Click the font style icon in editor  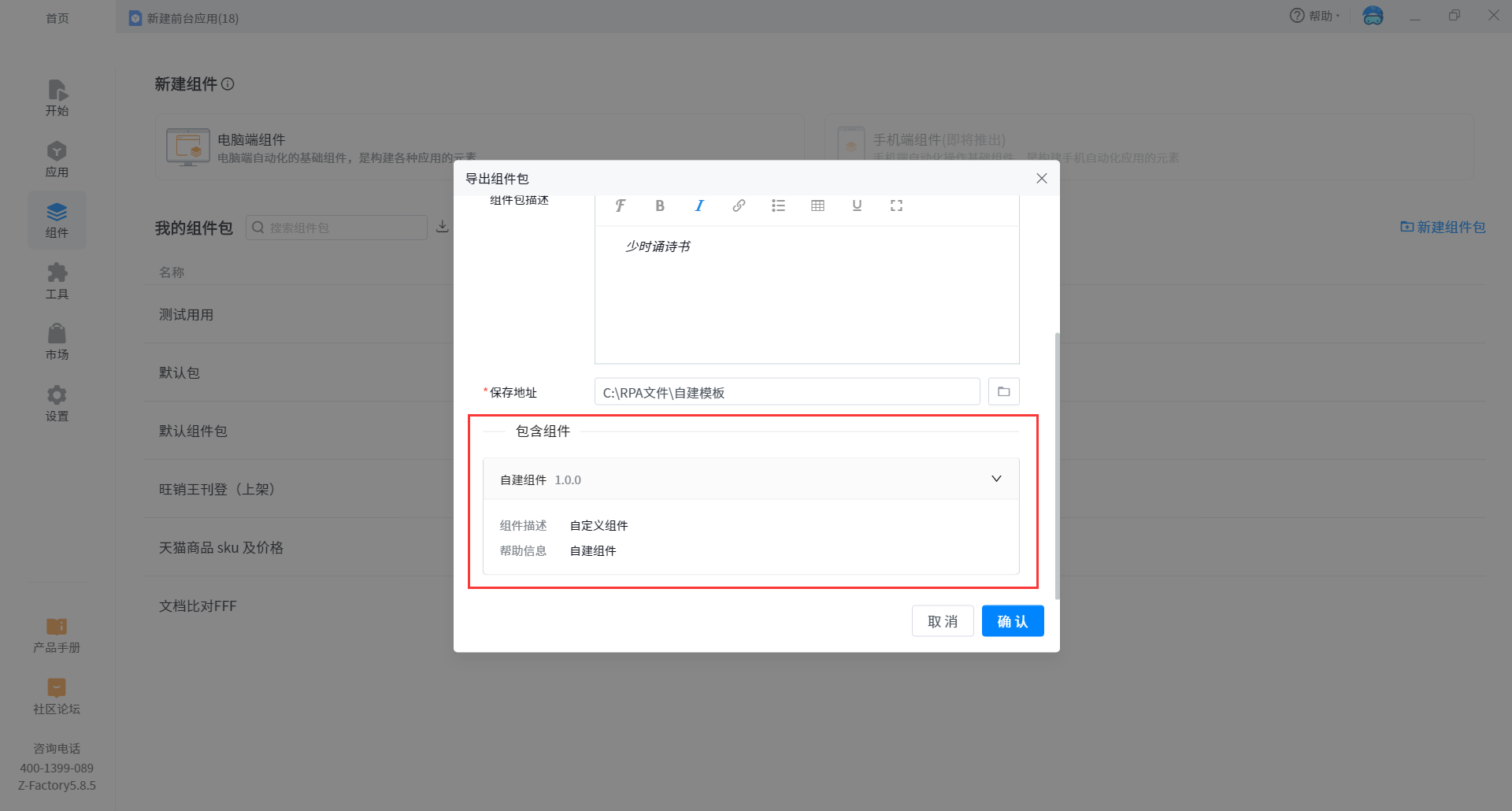click(x=621, y=206)
